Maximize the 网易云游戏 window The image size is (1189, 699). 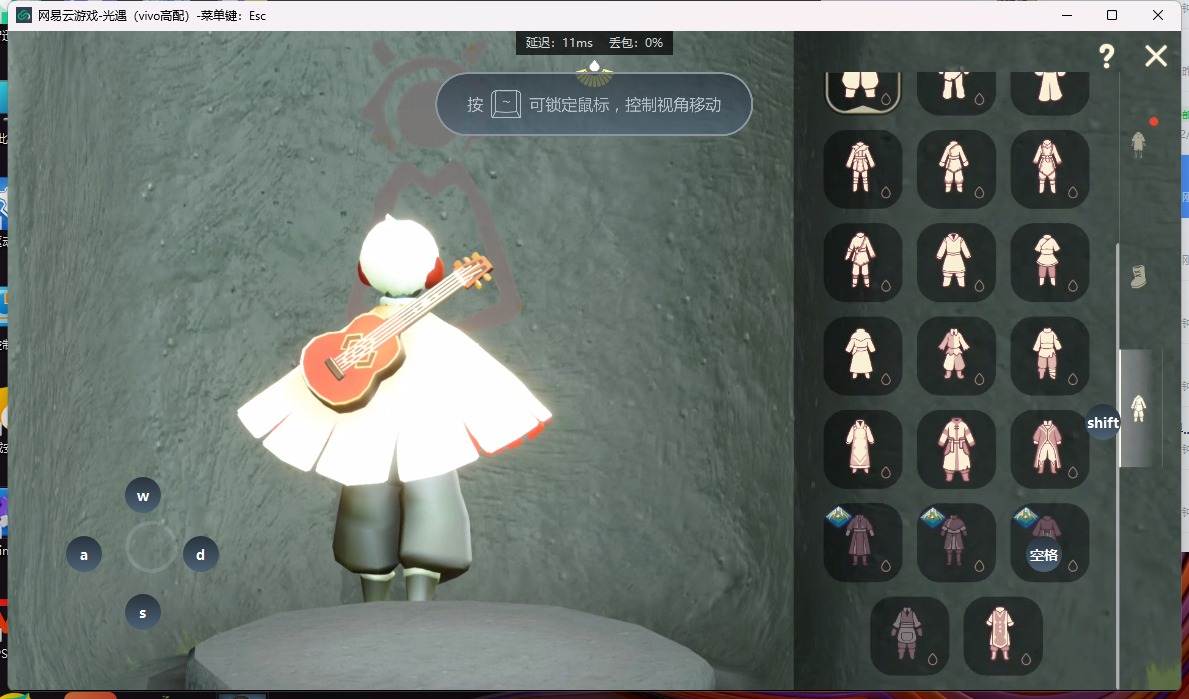tap(1112, 15)
